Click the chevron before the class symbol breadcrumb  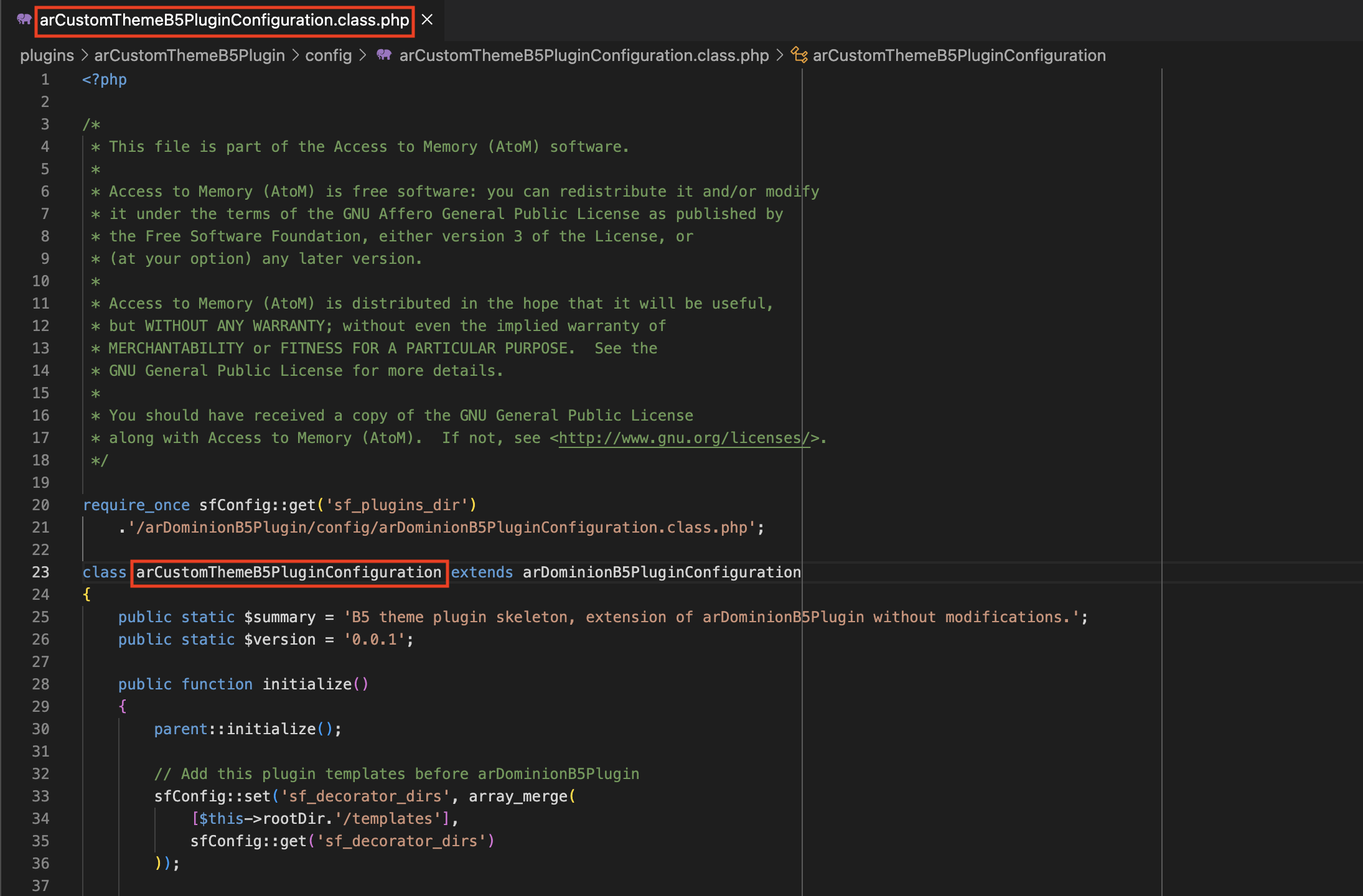[x=780, y=55]
